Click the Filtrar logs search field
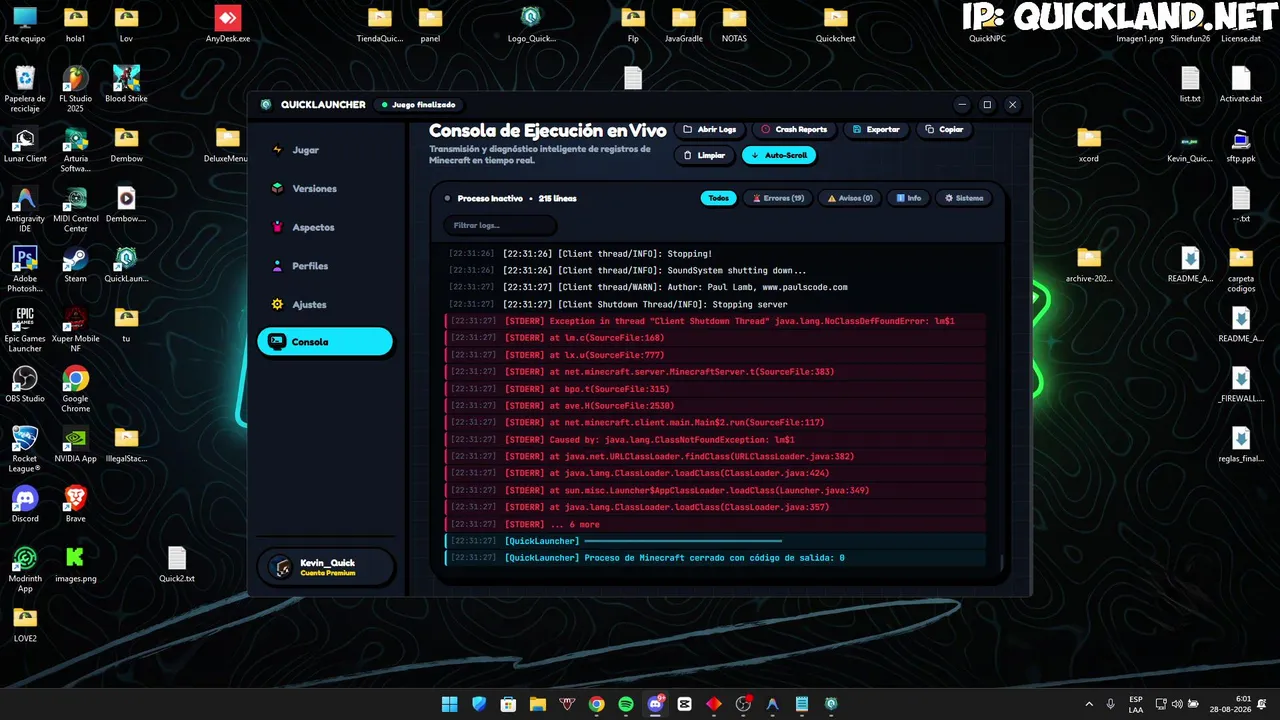This screenshot has width=1280, height=720. point(499,225)
